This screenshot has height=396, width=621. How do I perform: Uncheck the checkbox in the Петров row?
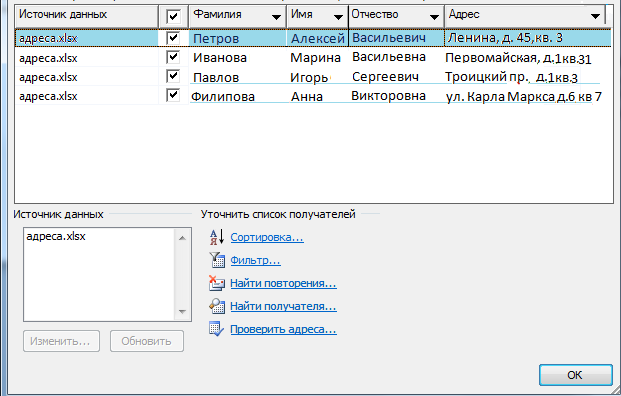[173, 38]
